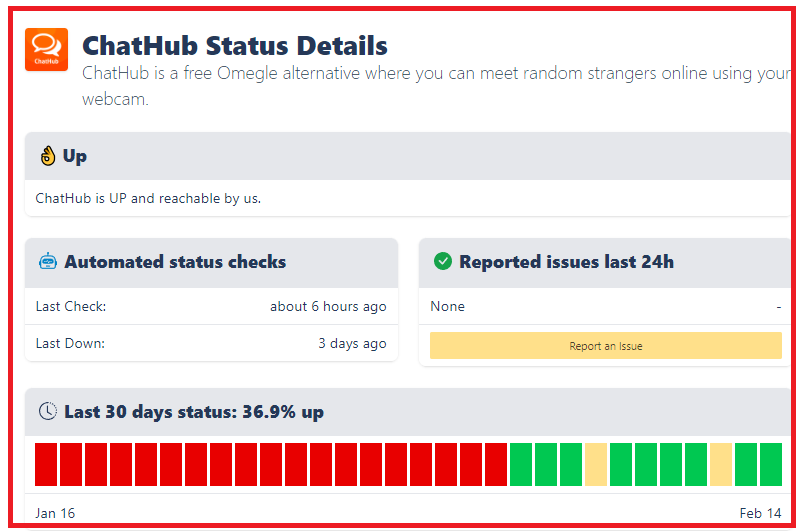
Task: Click the '3 days ago' value
Action: tap(352, 343)
